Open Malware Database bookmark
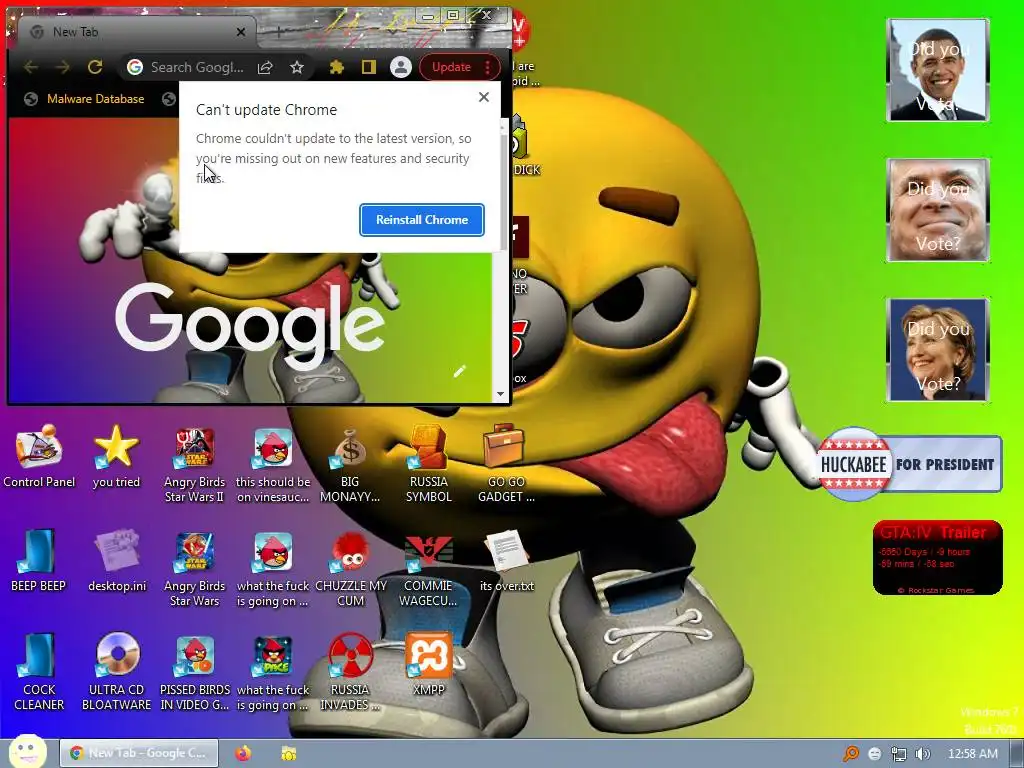1024x768 pixels. pos(84,99)
